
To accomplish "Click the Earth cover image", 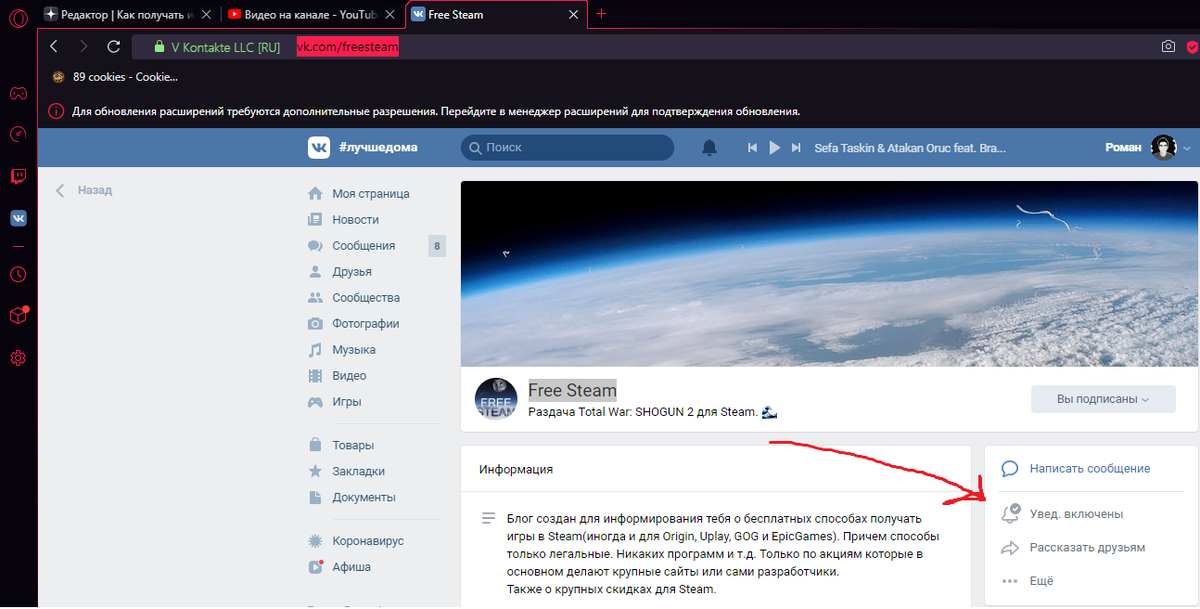I will pyautogui.click(x=829, y=274).
